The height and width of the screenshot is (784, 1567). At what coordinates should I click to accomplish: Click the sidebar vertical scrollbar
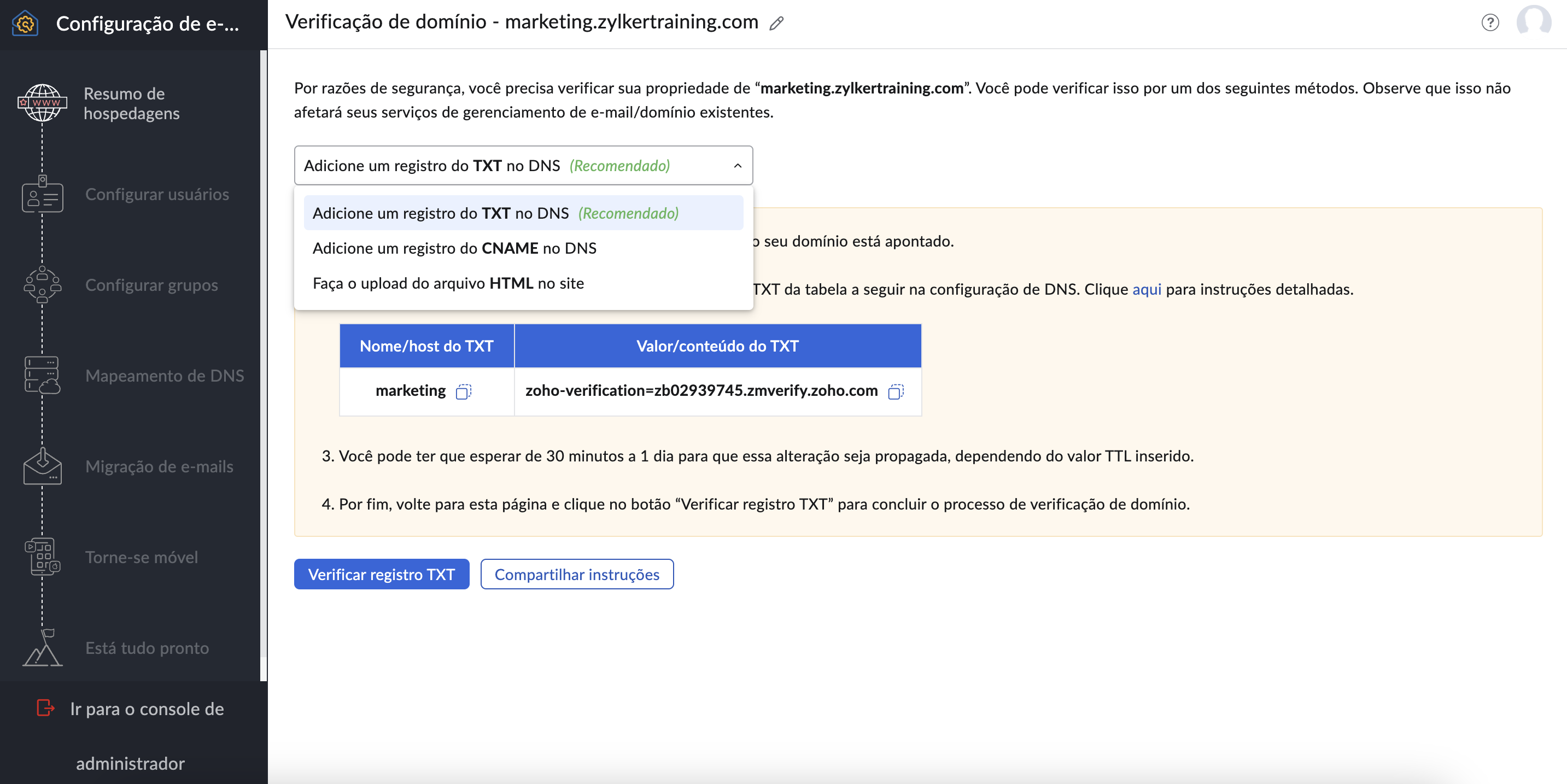coord(264,365)
